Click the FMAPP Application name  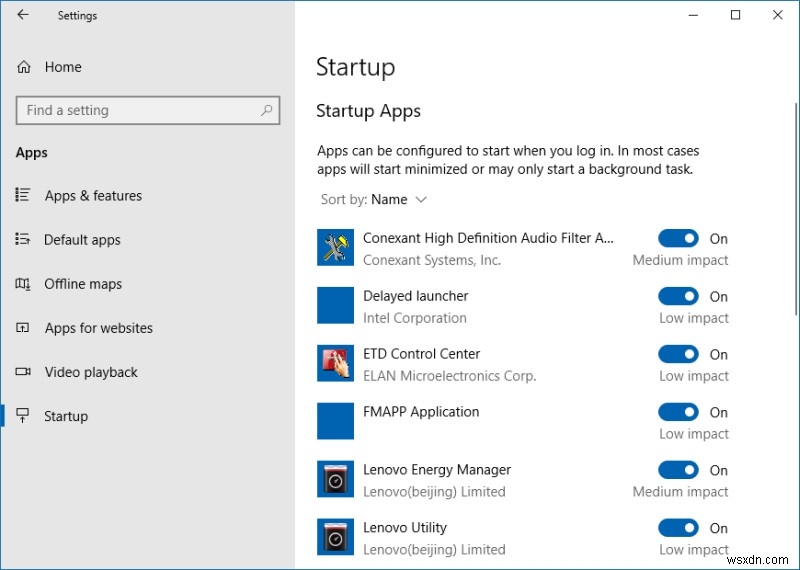(x=421, y=412)
